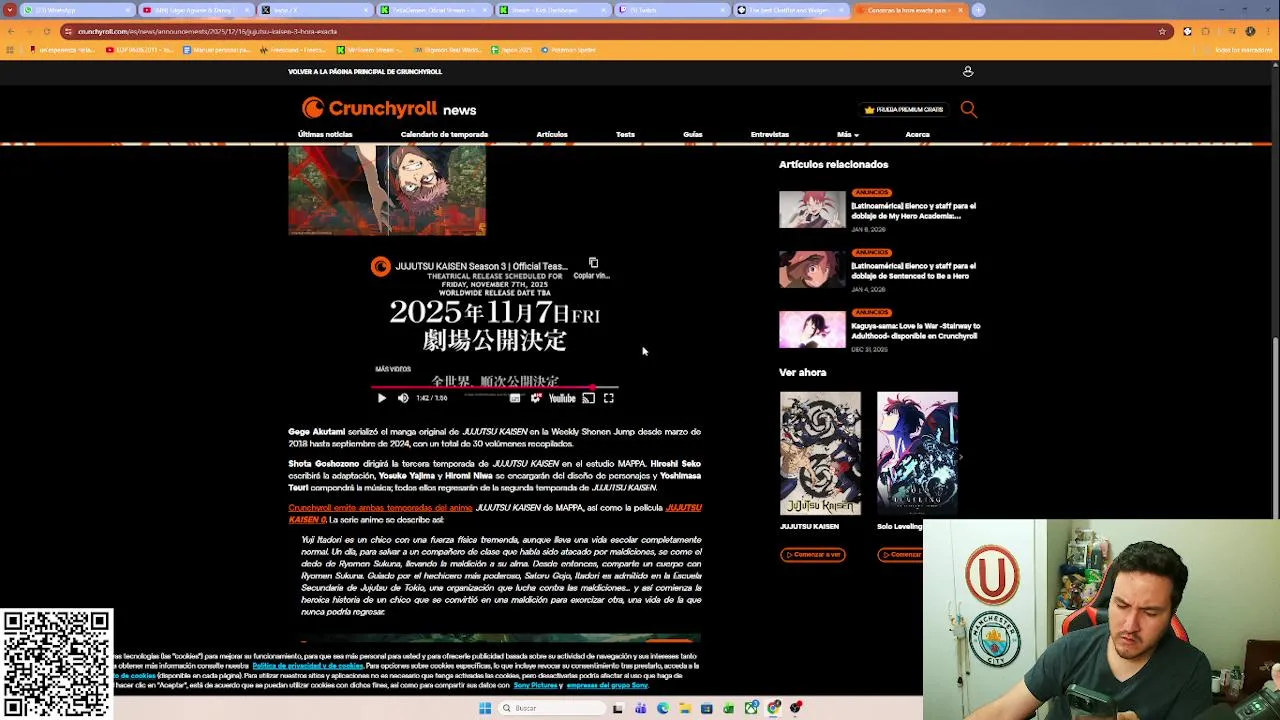Follow the Crunchyroll emite ambas temporadas link
This screenshot has height=720, width=1280.
tap(380, 508)
